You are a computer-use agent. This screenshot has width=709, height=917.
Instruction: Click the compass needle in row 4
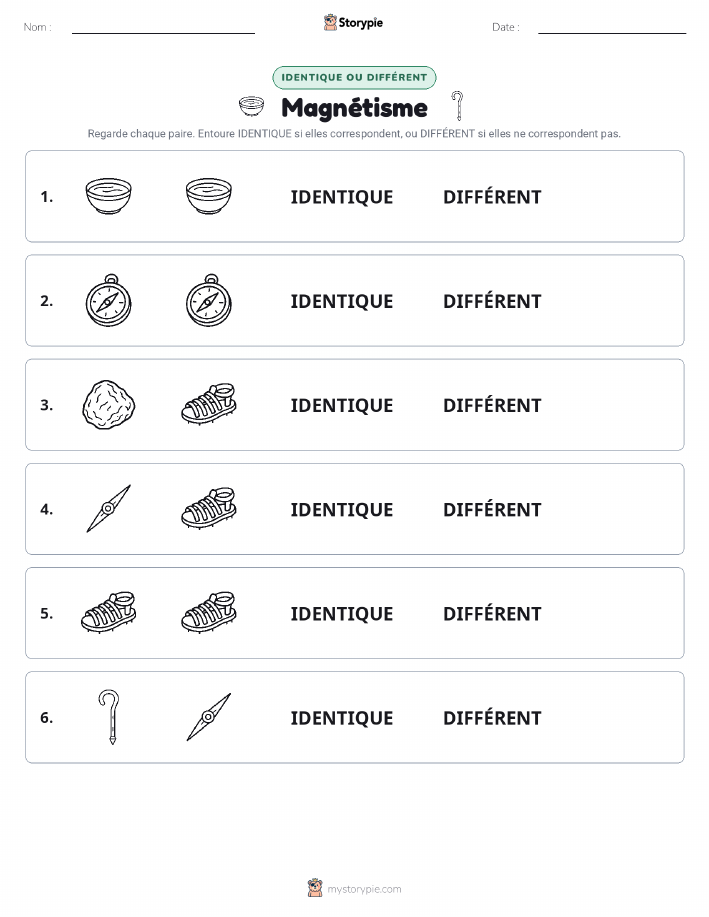pos(108,509)
